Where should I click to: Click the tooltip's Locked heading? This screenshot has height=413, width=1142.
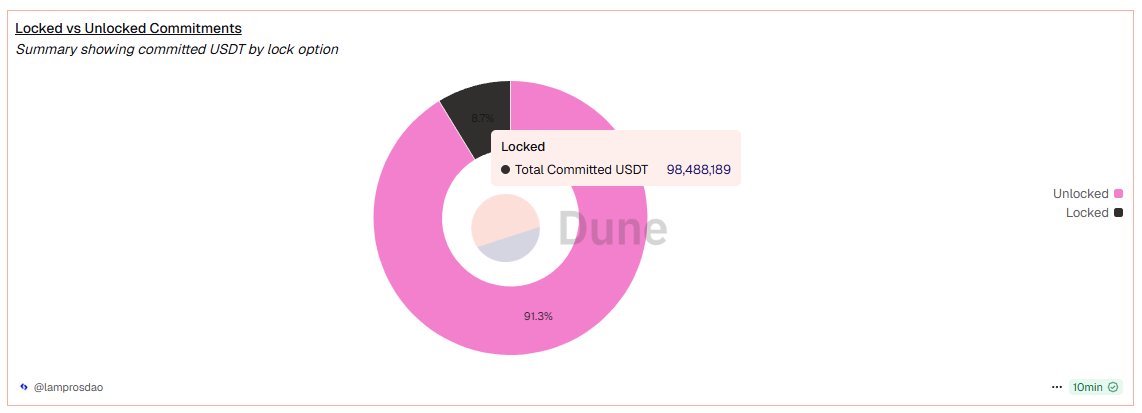click(522, 146)
